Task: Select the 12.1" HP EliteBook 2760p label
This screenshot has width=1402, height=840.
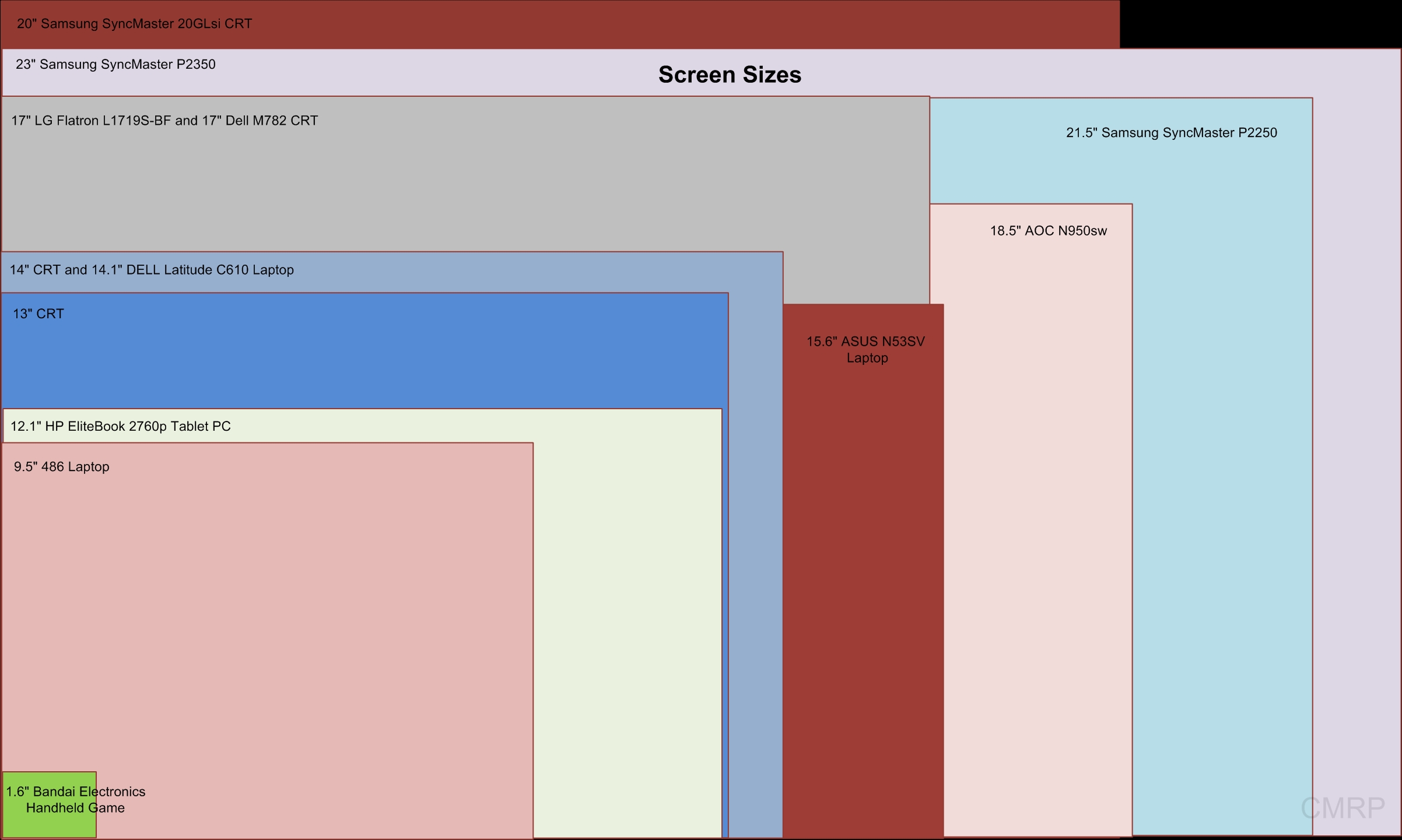Action: pos(121,426)
